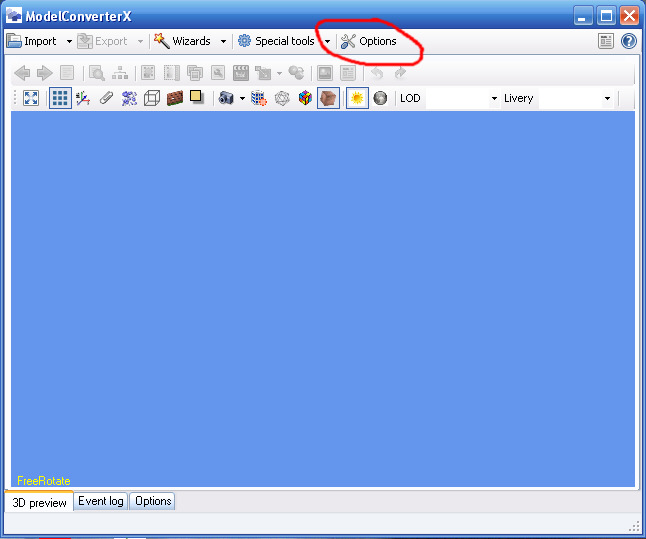
Task: Expand the Export dropdown arrow
Action: pos(140,41)
